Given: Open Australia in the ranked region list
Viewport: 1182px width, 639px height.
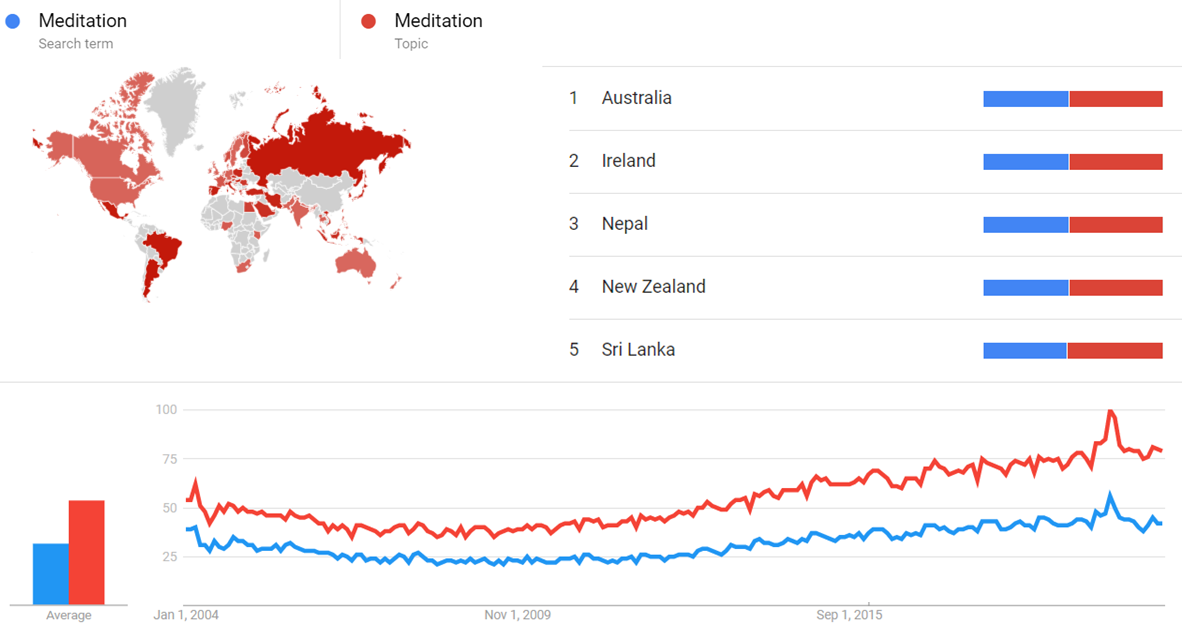Looking at the screenshot, I should click(x=636, y=98).
